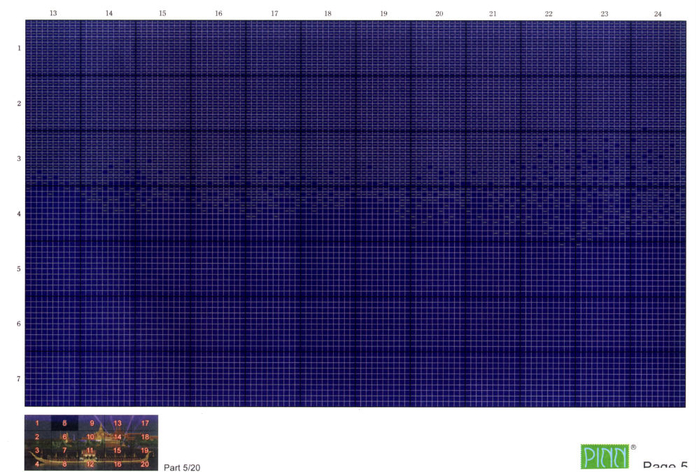
Task: Open section 2 in the overview thumbnail
Action: (x=37, y=437)
